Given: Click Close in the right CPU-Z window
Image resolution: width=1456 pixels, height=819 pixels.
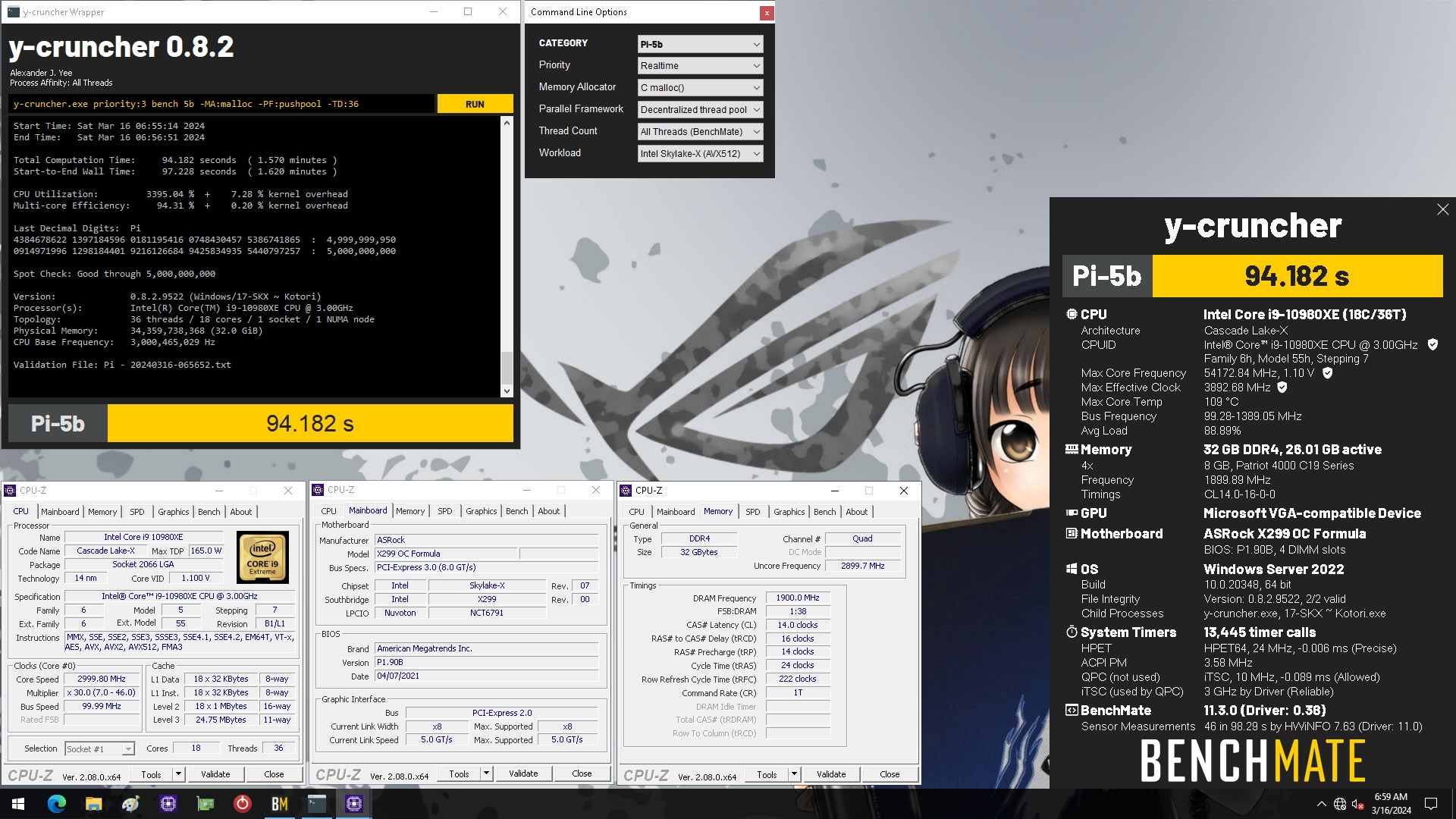Looking at the screenshot, I should [x=890, y=774].
